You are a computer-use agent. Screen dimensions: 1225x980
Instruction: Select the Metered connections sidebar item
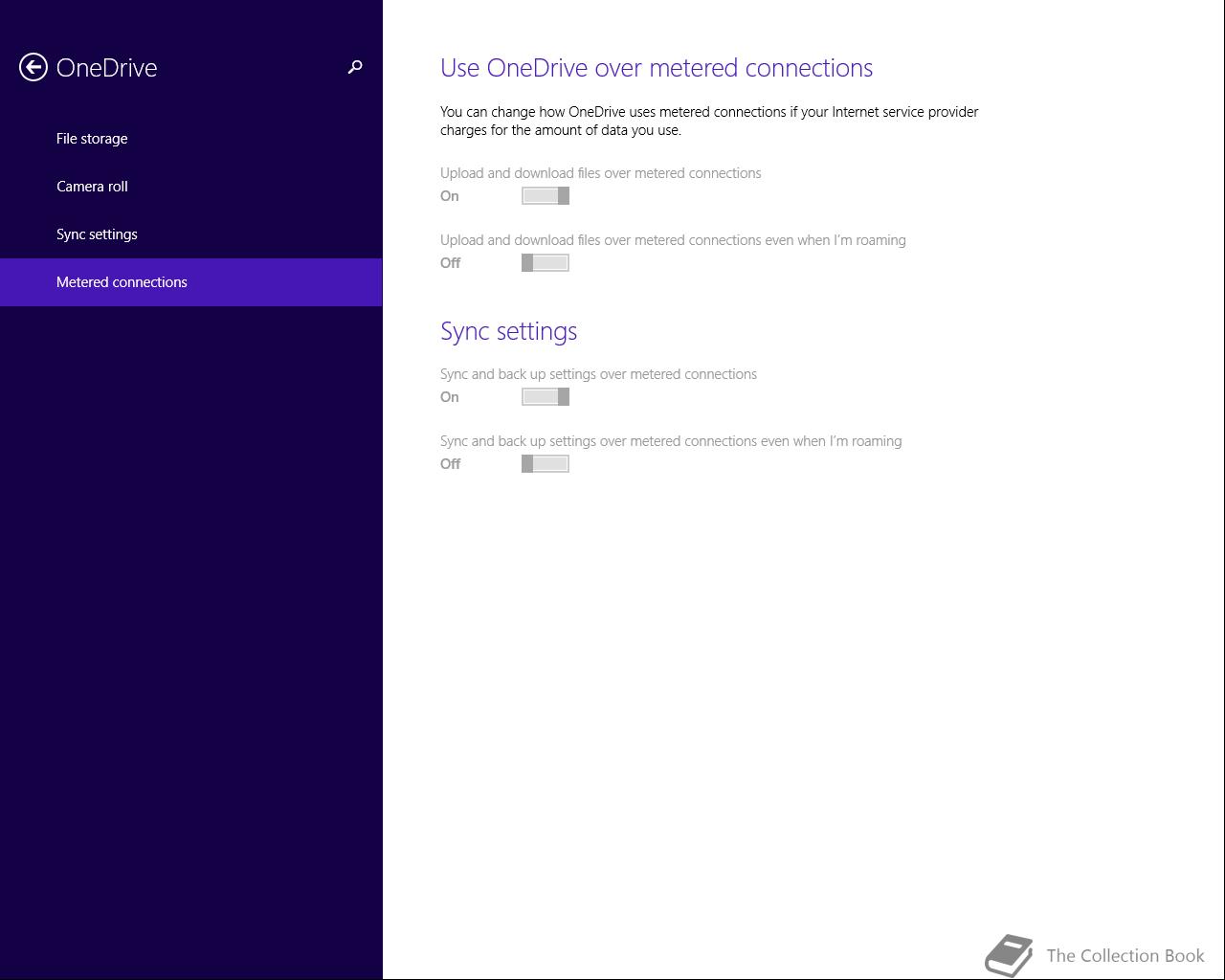[191, 282]
